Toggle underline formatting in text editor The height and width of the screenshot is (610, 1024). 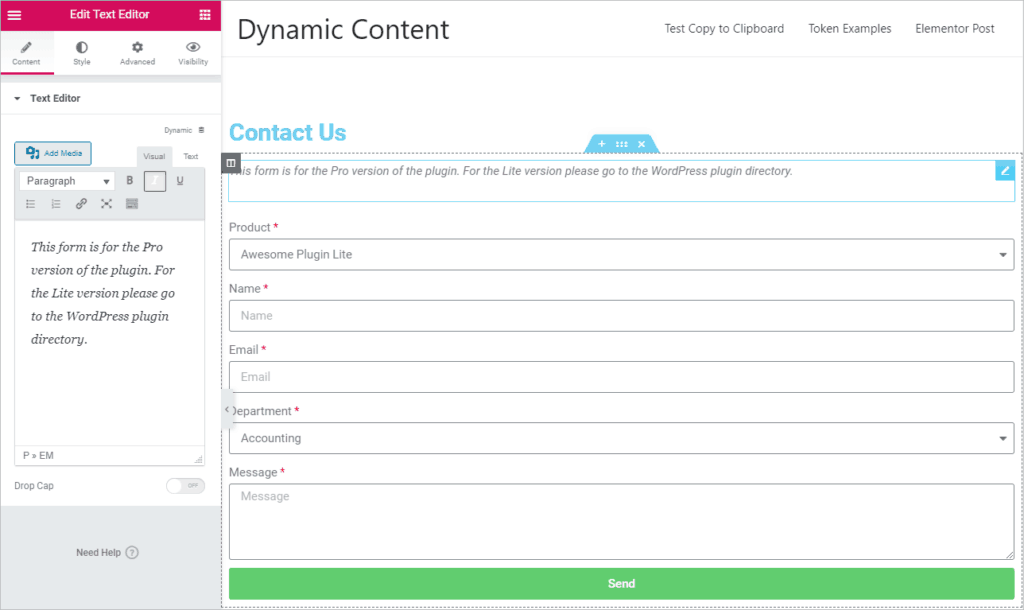(180, 181)
